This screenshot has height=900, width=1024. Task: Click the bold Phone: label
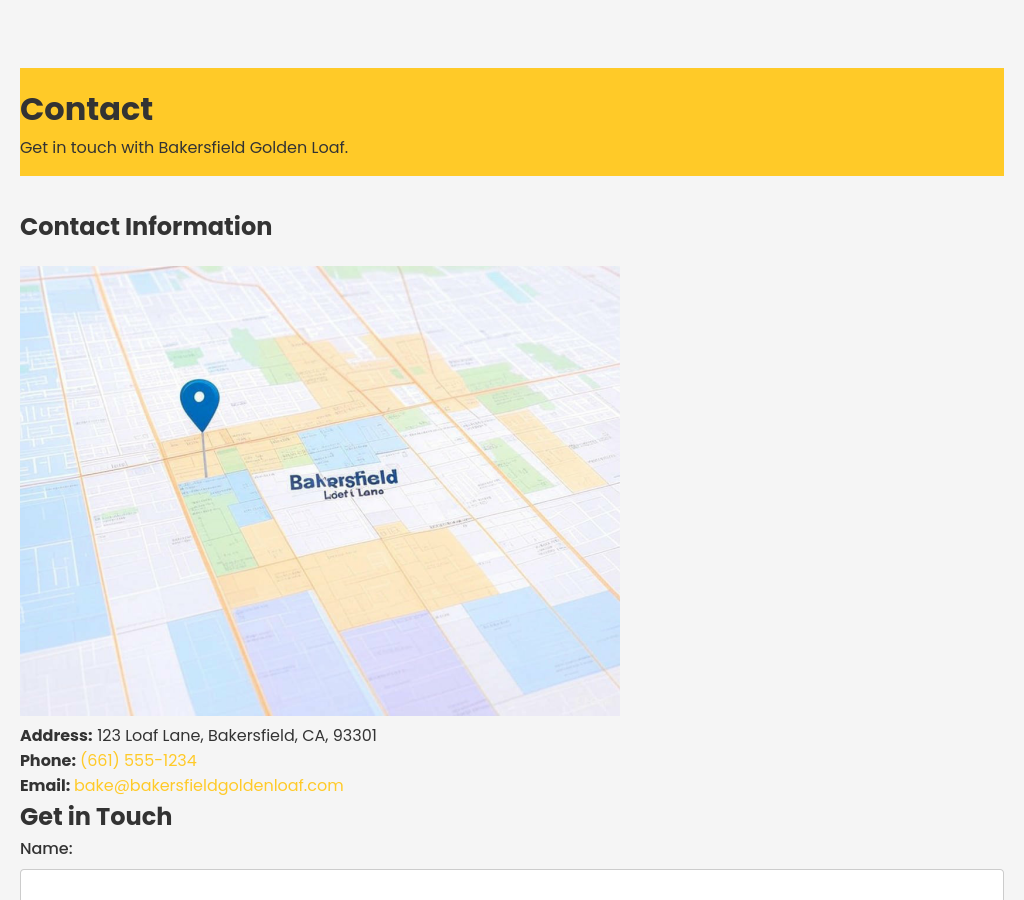click(48, 761)
